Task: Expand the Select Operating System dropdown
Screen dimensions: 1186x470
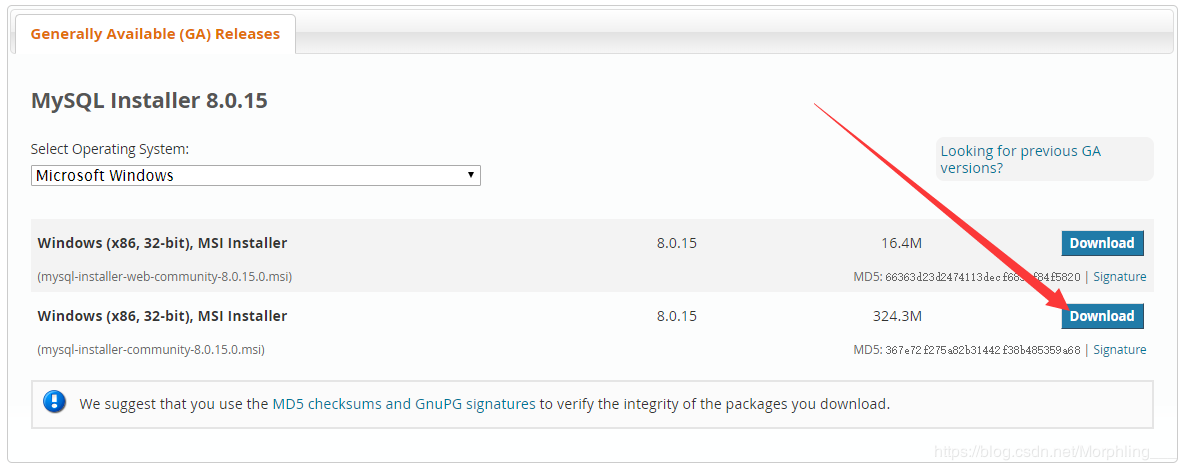Action: point(255,176)
